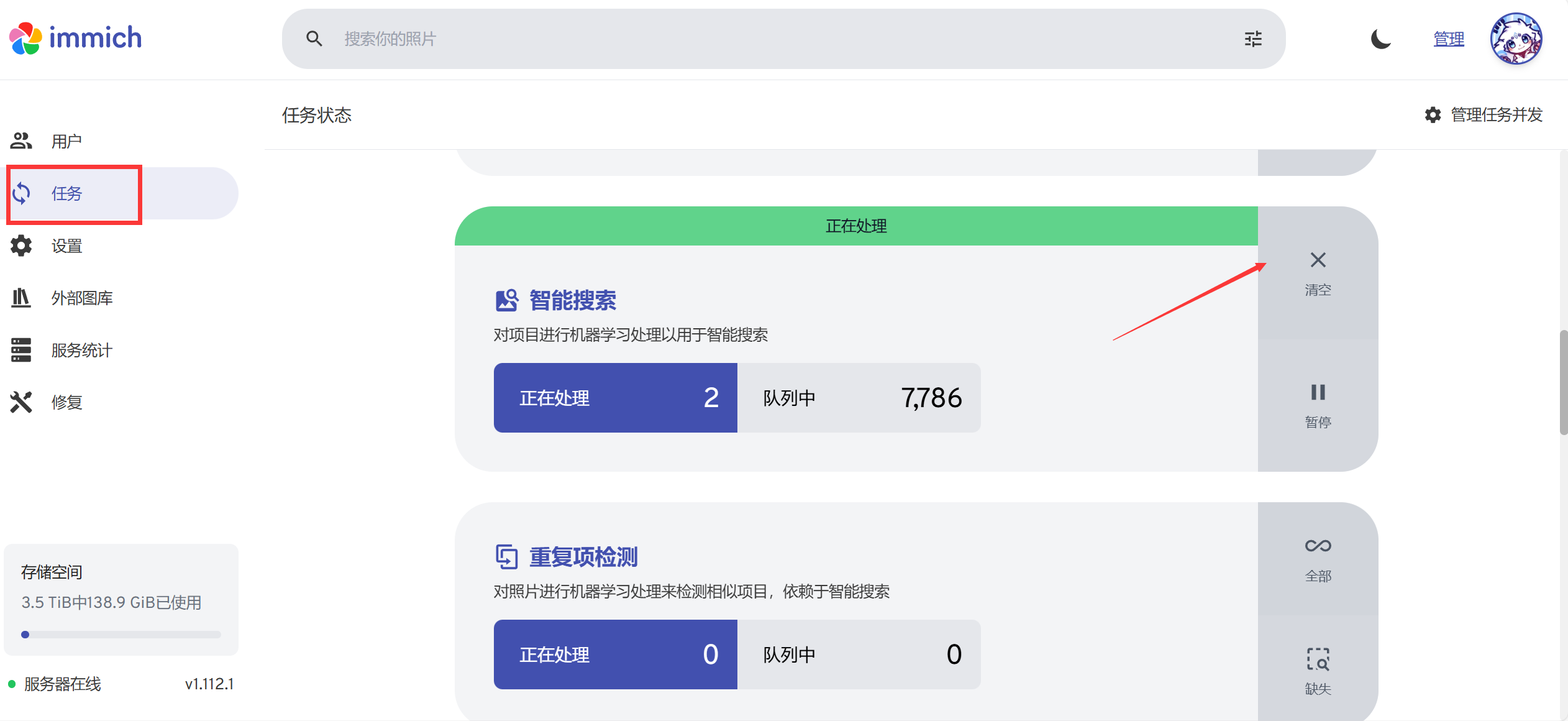Clear the Smart Search queue
Image resolution: width=1568 pixels, height=721 pixels.
click(x=1318, y=272)
